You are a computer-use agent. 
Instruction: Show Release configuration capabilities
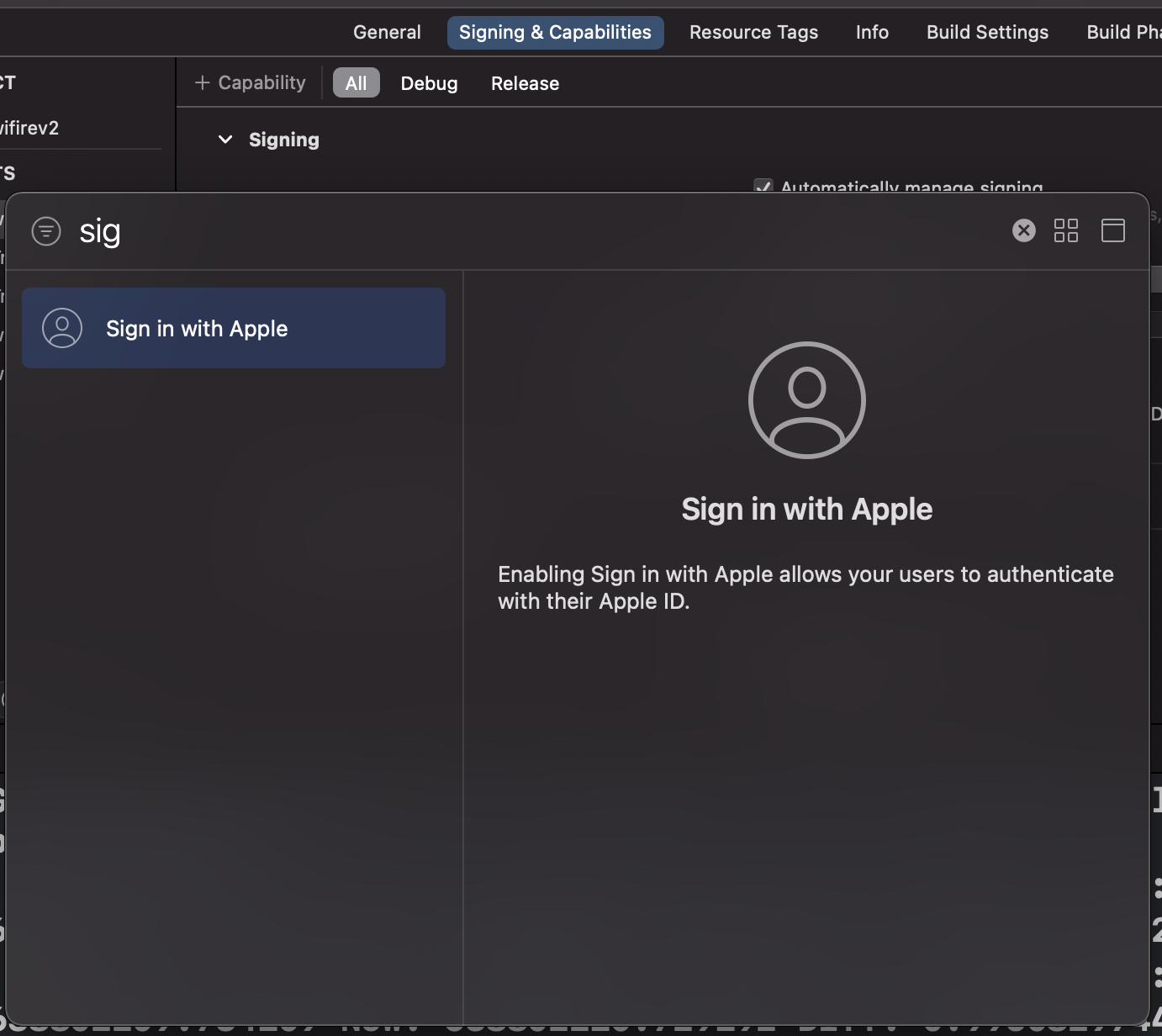[525, 82]
